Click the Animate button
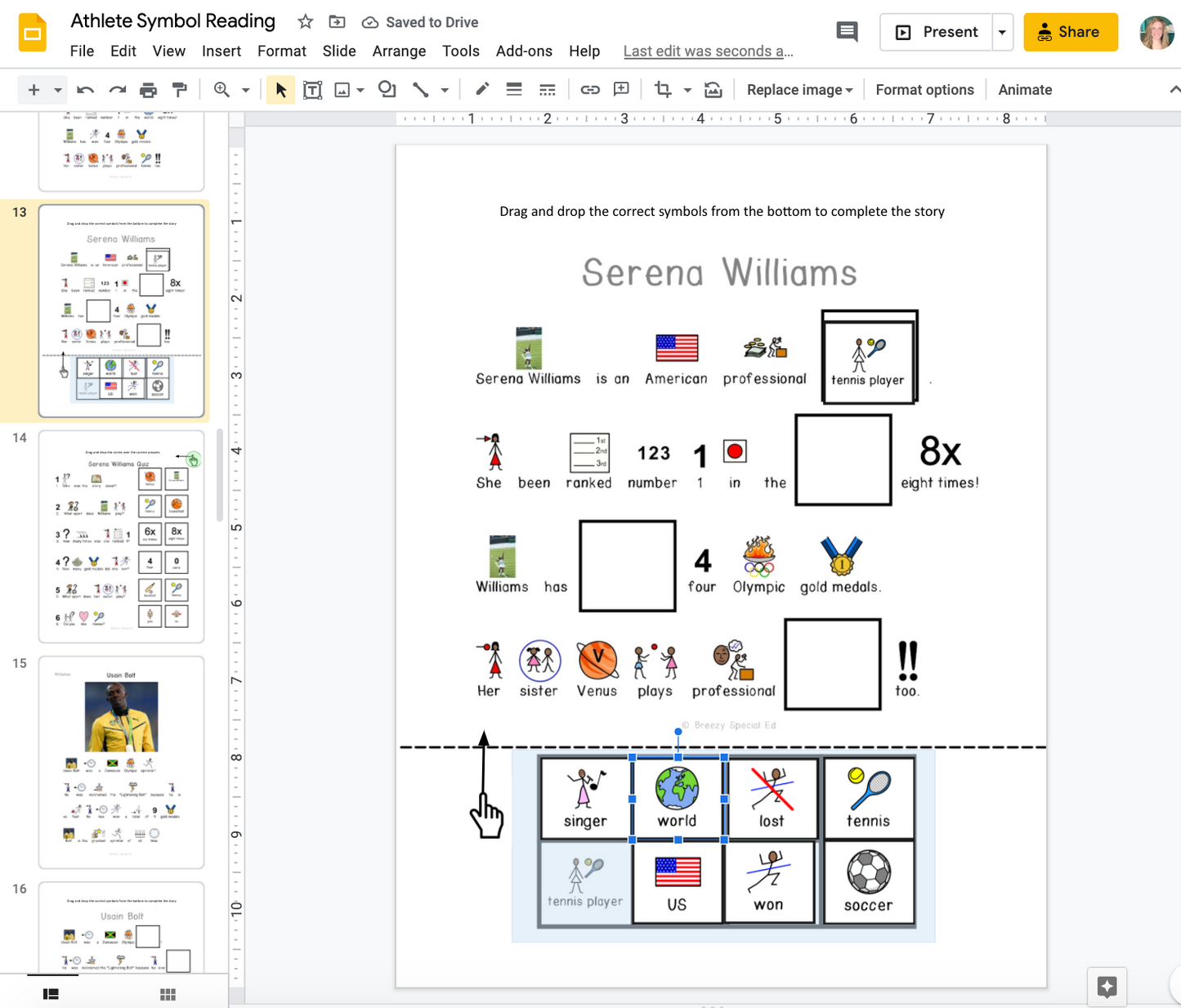The height and width of the screenshot is (1008, 1181). [x=1025, y=90]
